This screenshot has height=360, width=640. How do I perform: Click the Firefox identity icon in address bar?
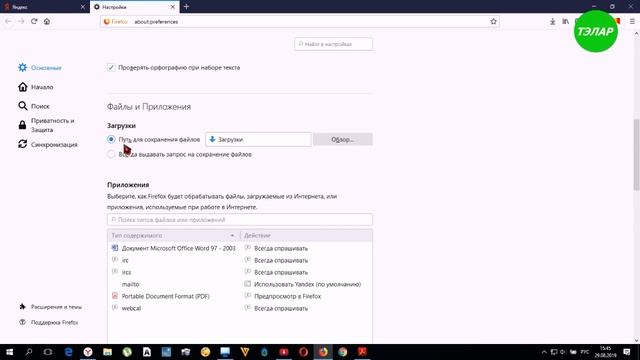click(x=116, y=22)
